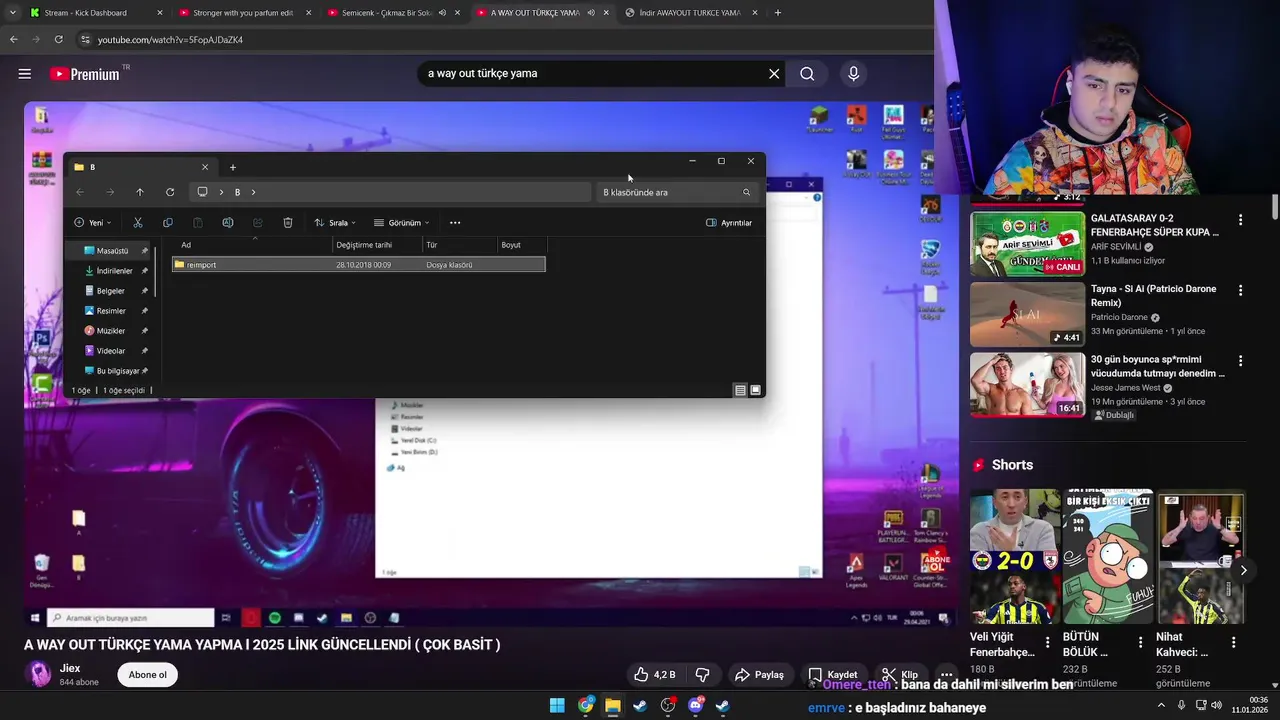Reload the page in the browser

59,39
